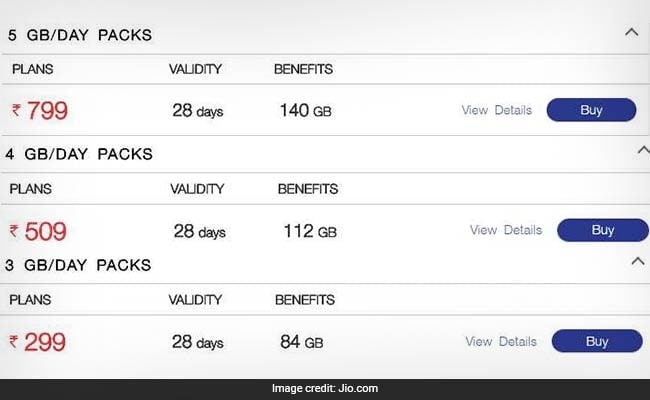The height and width of the screenshot is (400, 650).
Task: Open View Details for the 84 GB plan
Action: click(x=500, y=341)
